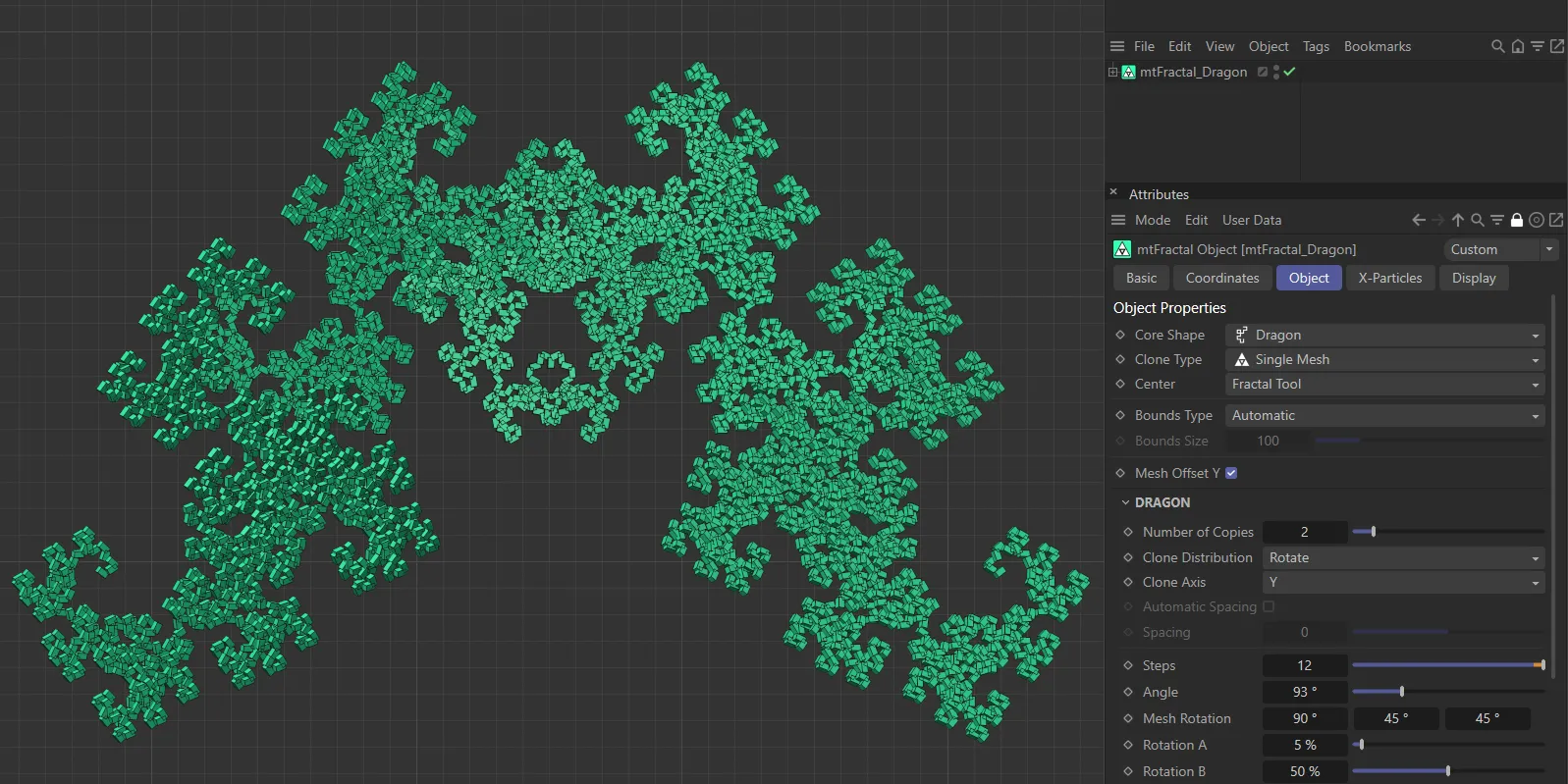The image size is (1568, 784).
Task: Open the Mode menu in Attributes
Action: pos(1153,220)
